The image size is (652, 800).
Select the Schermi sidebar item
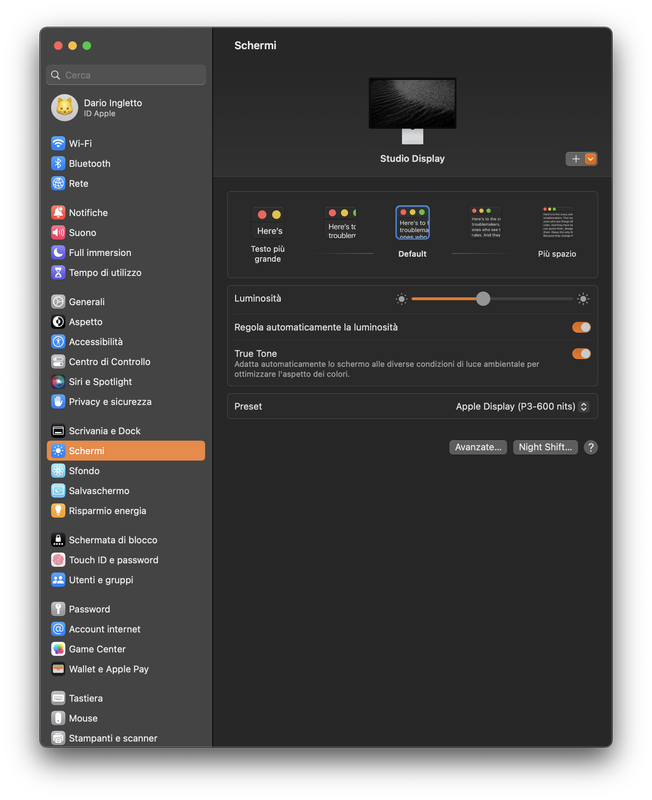126,451
